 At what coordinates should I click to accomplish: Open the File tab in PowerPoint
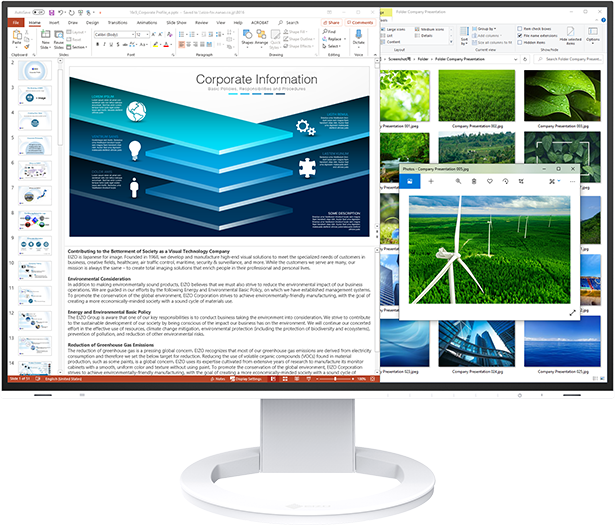[x=16, y=23]
